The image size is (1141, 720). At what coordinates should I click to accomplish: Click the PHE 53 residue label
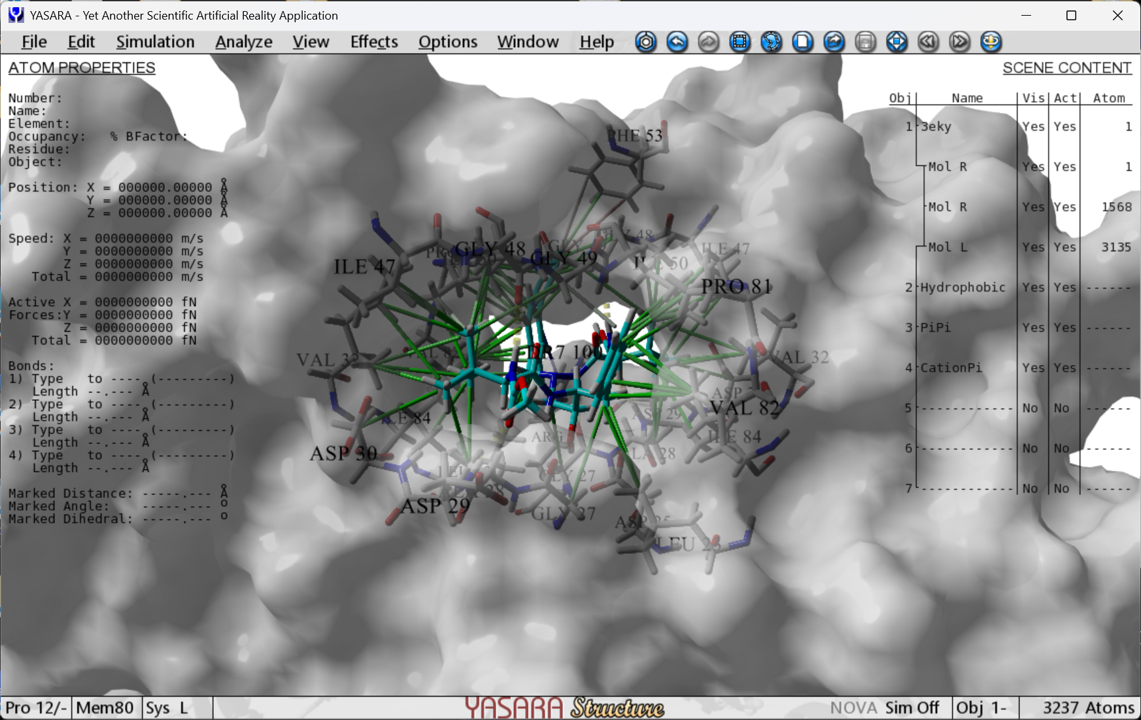[x=635, y=135]
